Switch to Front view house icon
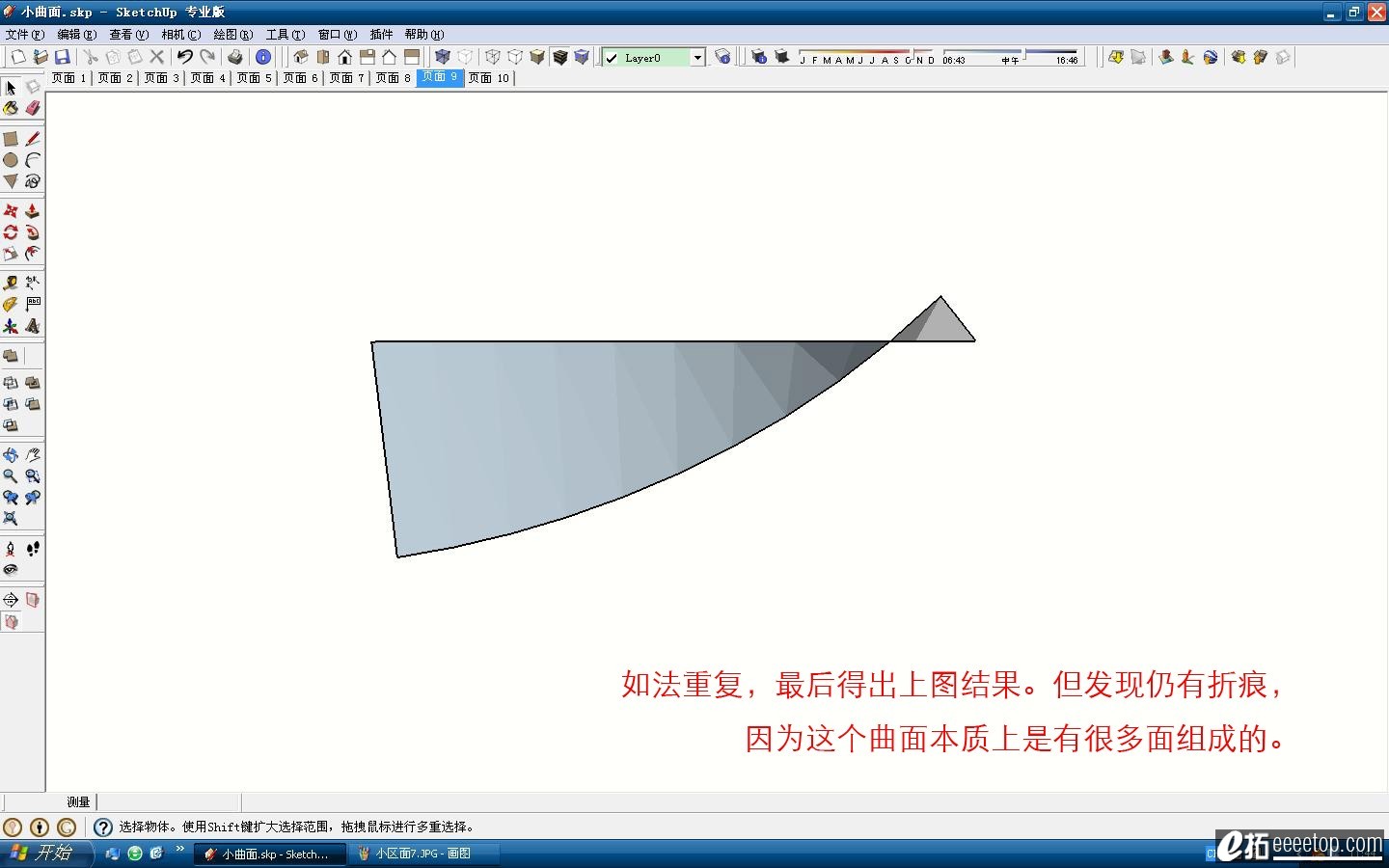 pos(344,57)
